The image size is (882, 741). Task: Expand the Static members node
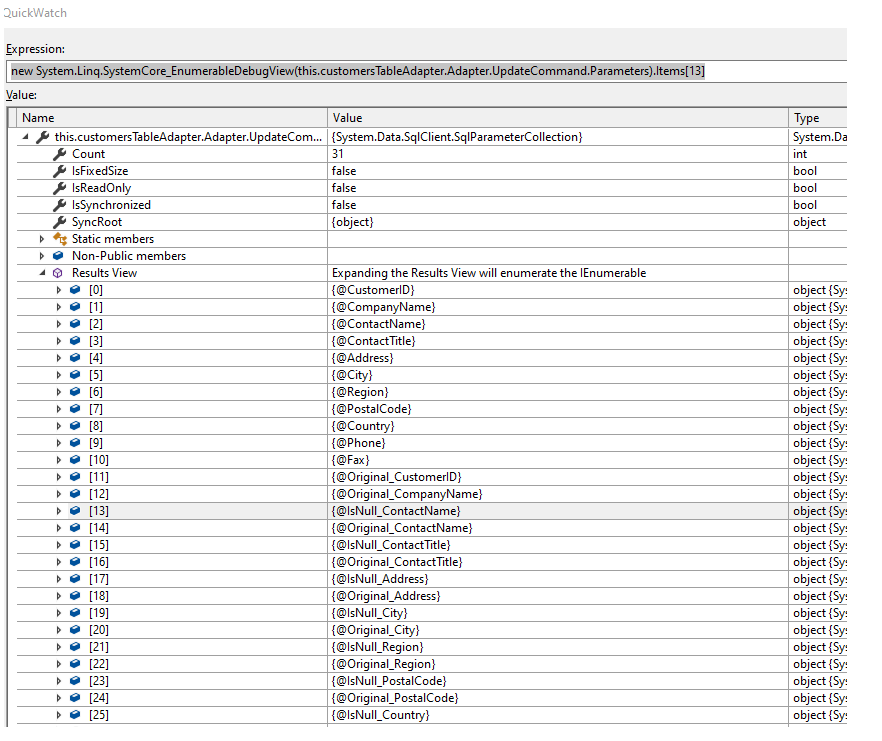tap(42, 239)
